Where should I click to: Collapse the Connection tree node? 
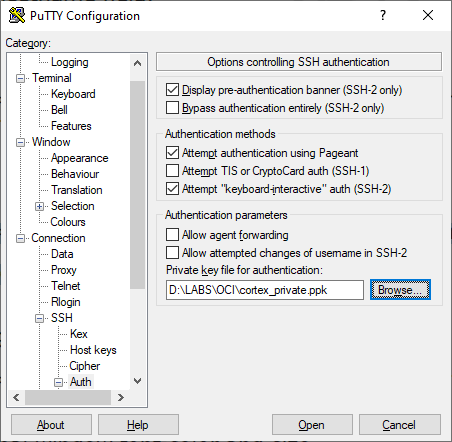click(x=21, y=238)
